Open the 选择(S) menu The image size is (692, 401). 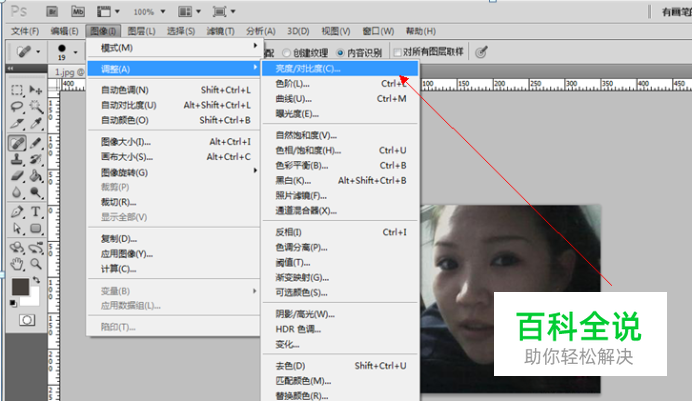181,31
